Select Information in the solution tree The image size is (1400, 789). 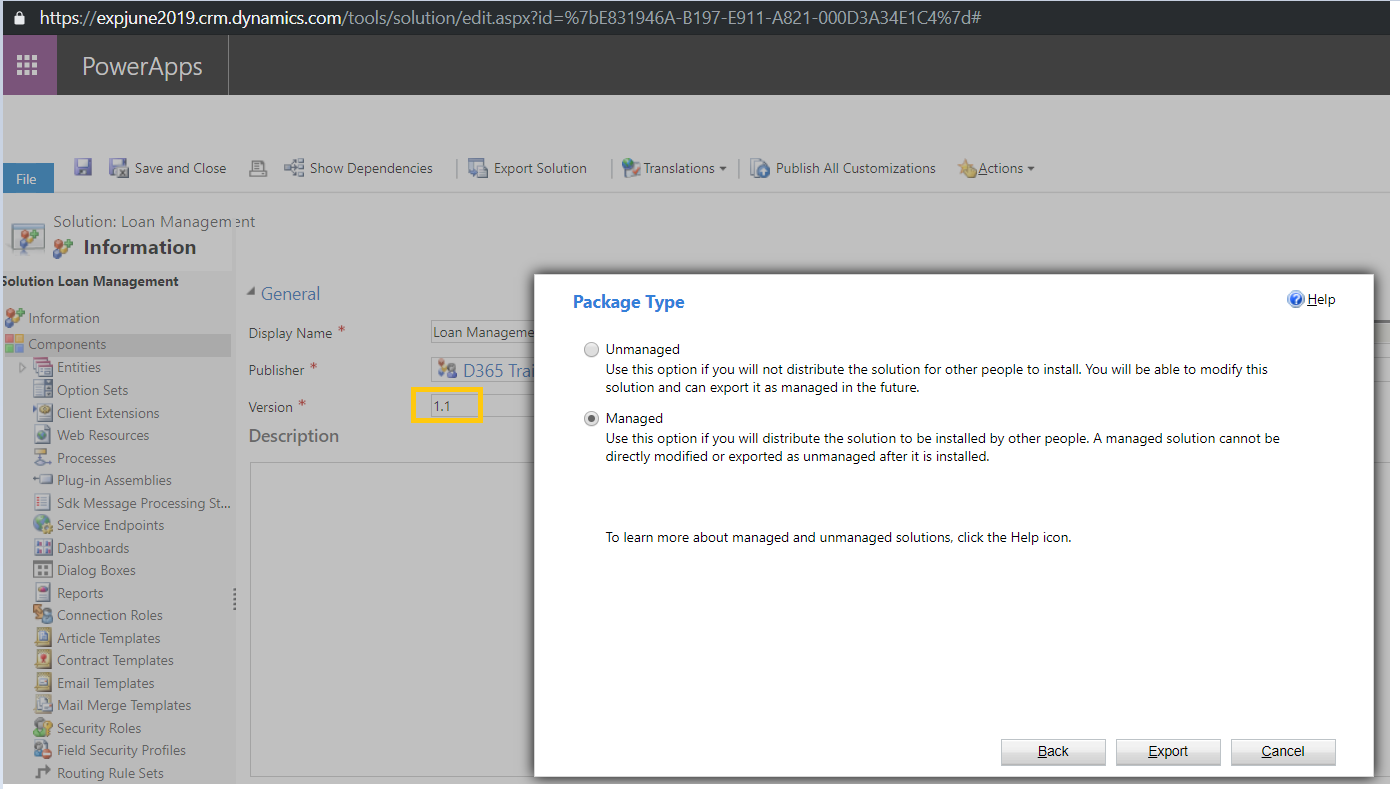coord(64,318)
